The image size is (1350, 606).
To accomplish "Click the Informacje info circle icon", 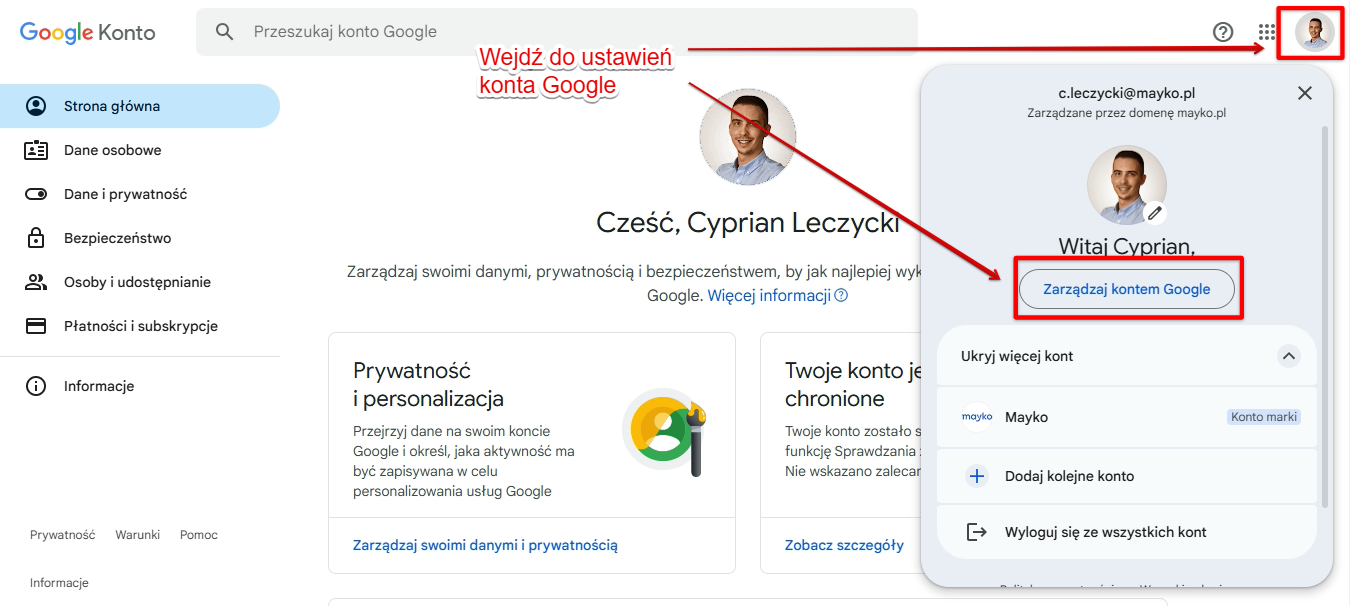I will coord(36,386).
